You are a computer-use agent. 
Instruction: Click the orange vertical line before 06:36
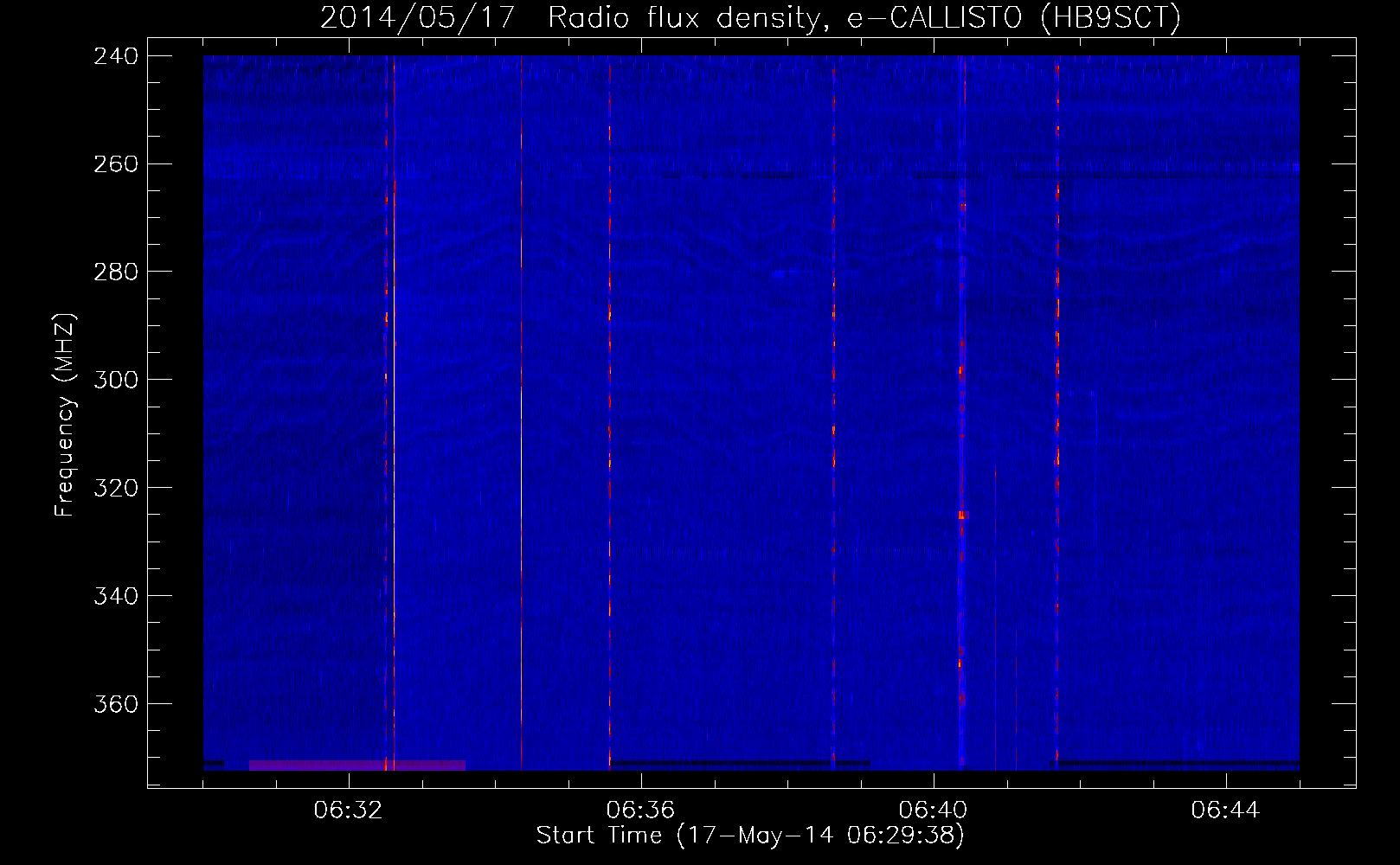pos(521,413)
